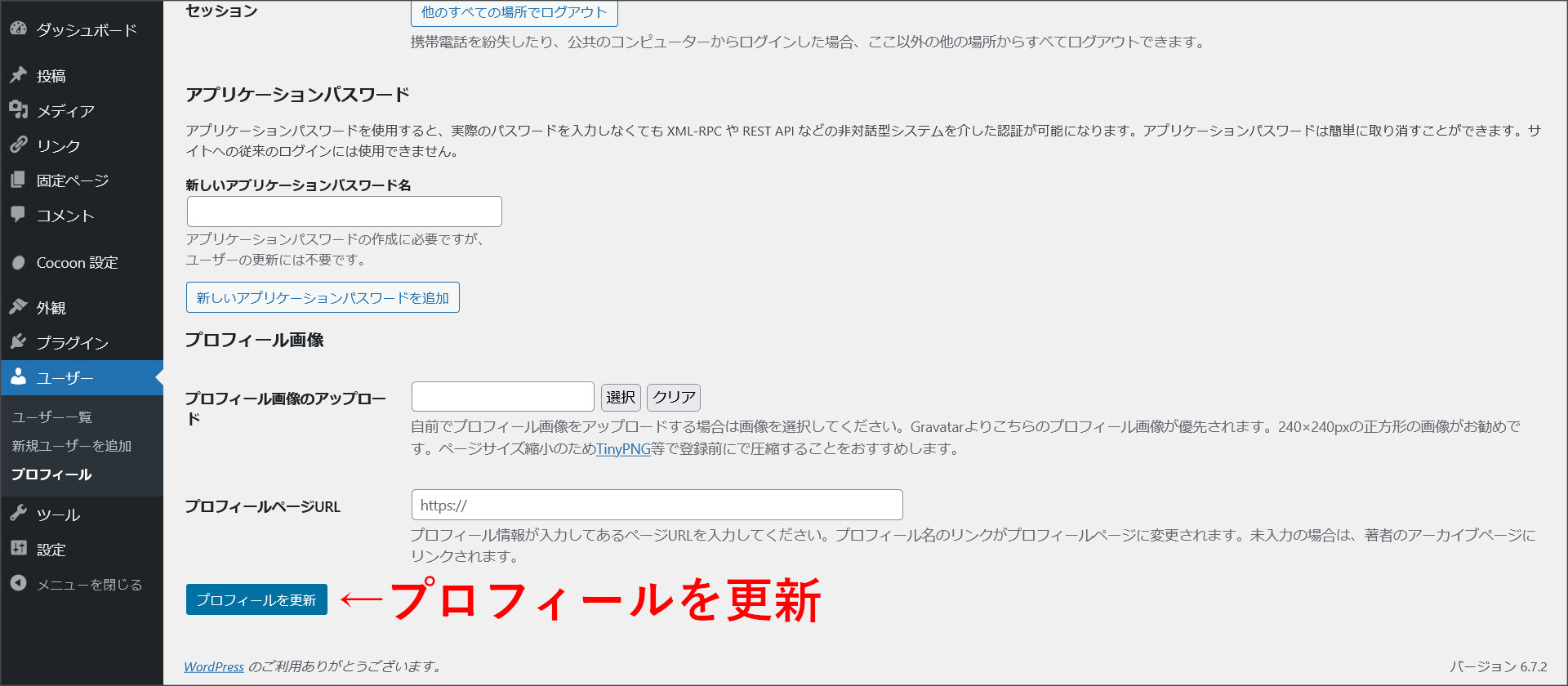Go to the 投稿 menu
The image size is (1568, 686).
coord(82,76)
